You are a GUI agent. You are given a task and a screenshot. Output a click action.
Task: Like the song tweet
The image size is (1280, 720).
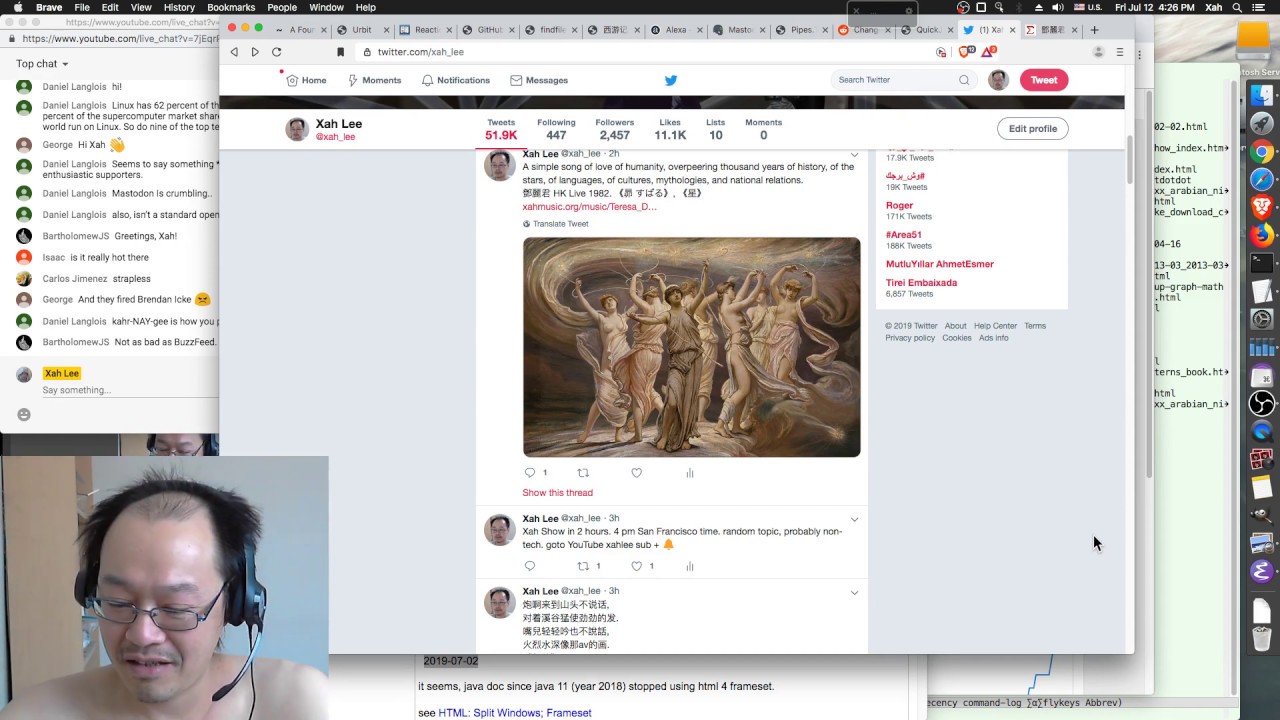[x=636, y=473]
